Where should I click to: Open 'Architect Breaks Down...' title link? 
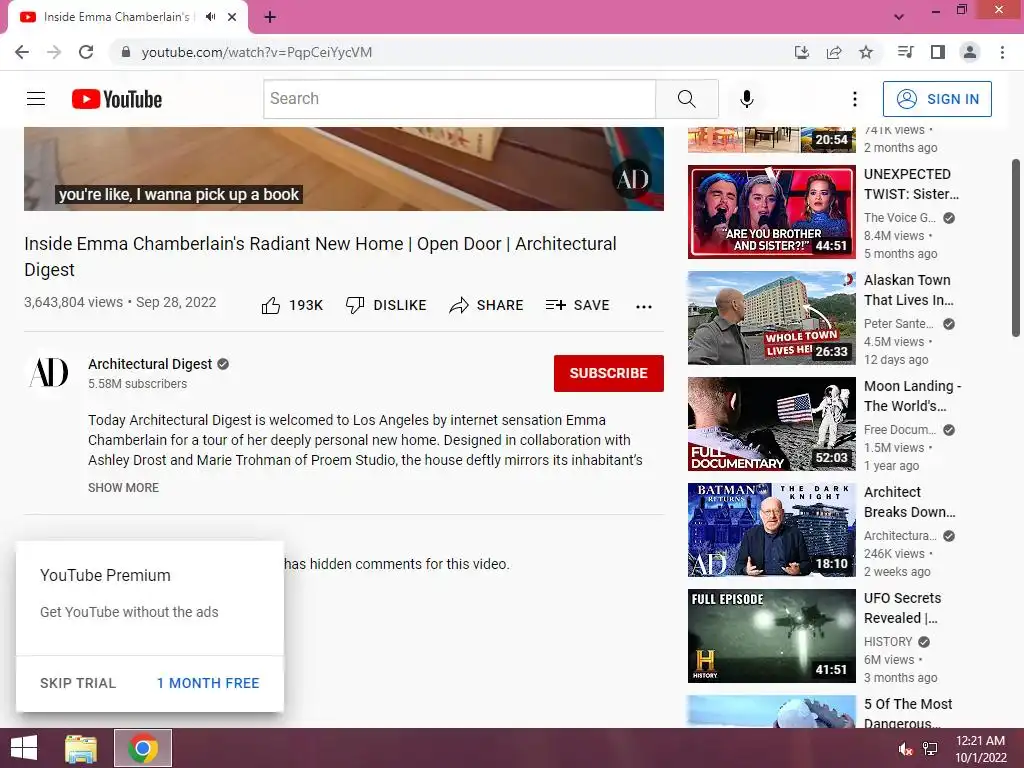910,502
